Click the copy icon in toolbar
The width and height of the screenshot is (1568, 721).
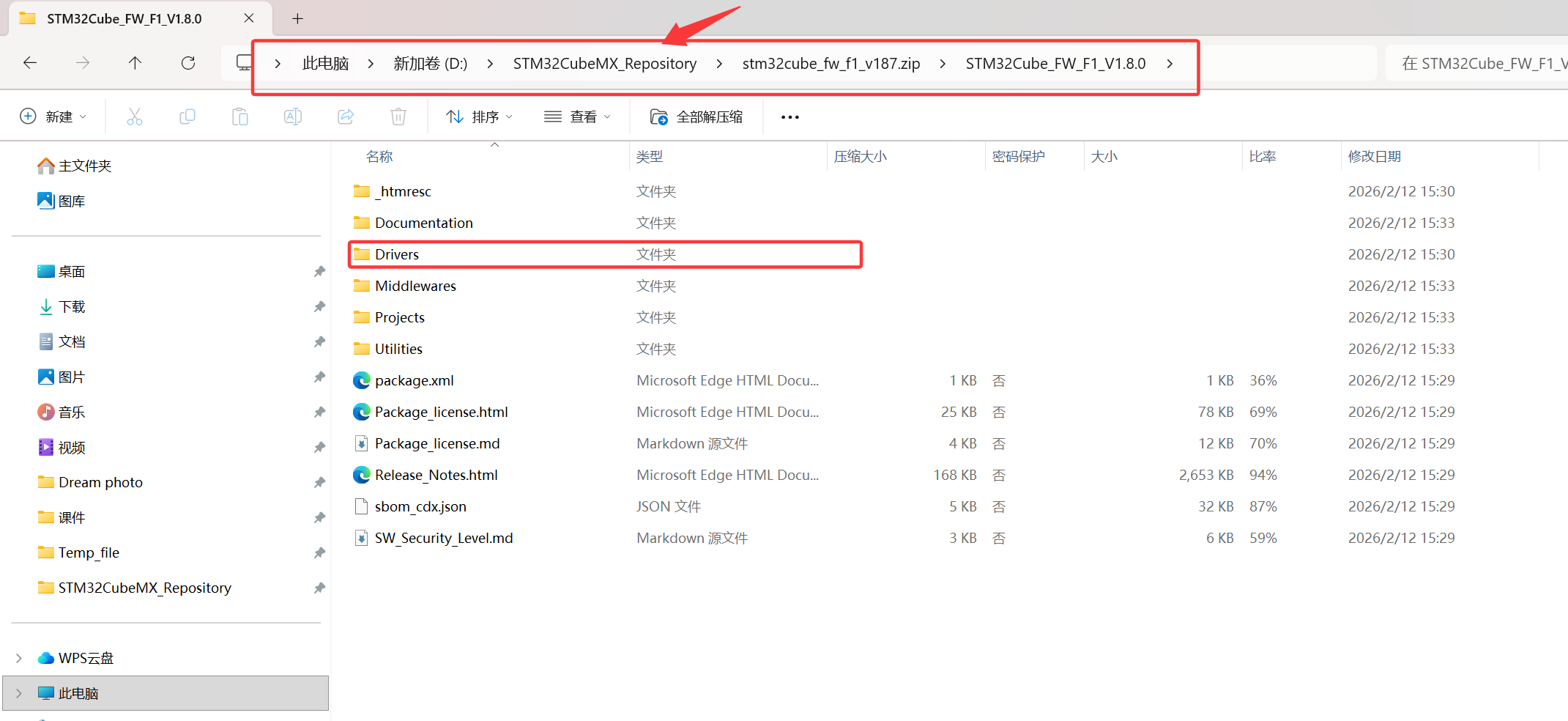187,117
